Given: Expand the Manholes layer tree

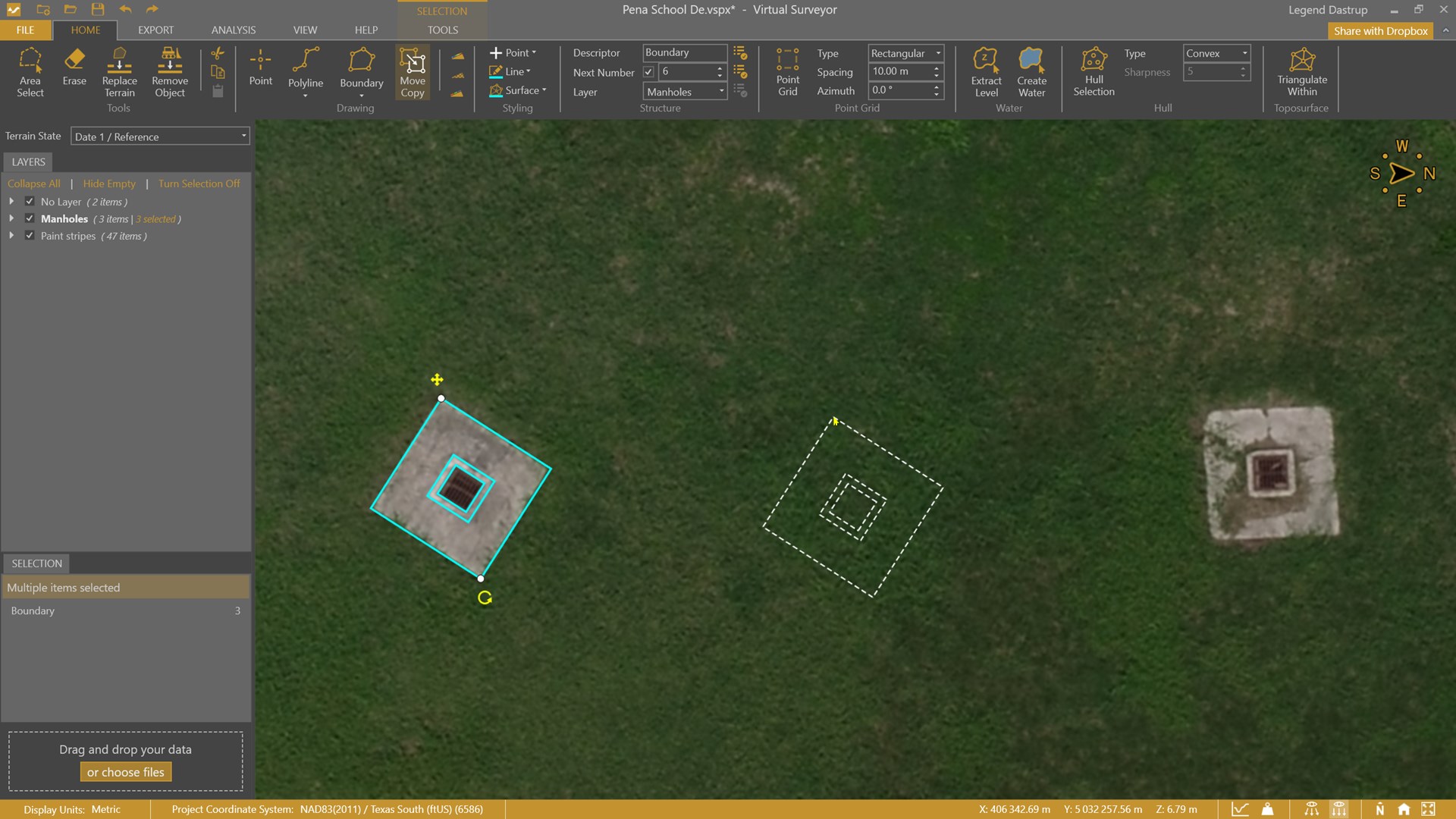Looking at the screenshot, I should pyautogui.click(x=11, y=218).
